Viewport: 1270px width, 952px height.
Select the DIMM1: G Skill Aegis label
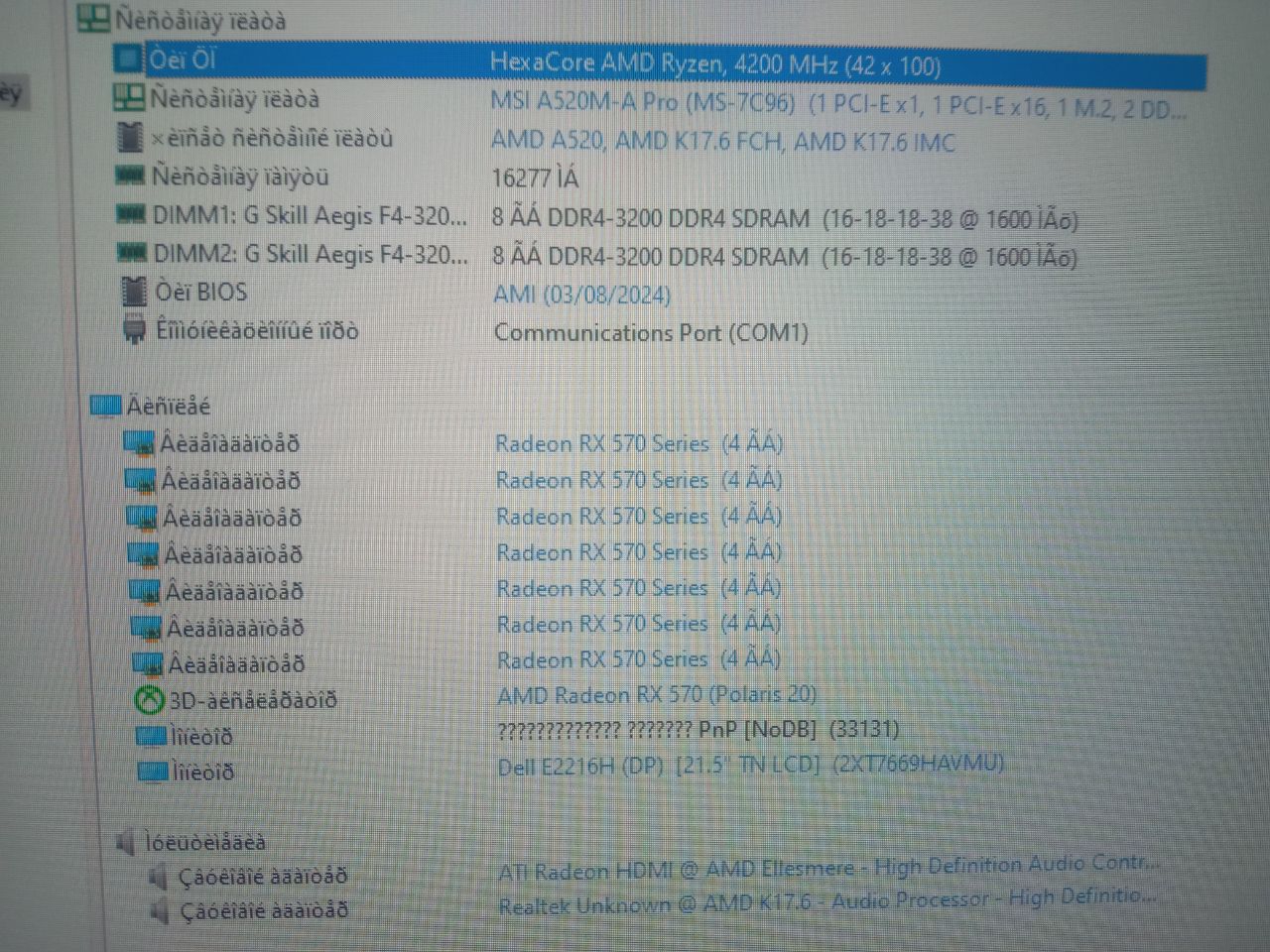tap(310, 215)
